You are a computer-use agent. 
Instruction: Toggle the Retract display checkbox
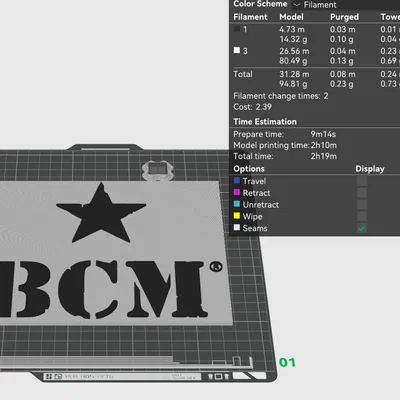click(362, 193)
